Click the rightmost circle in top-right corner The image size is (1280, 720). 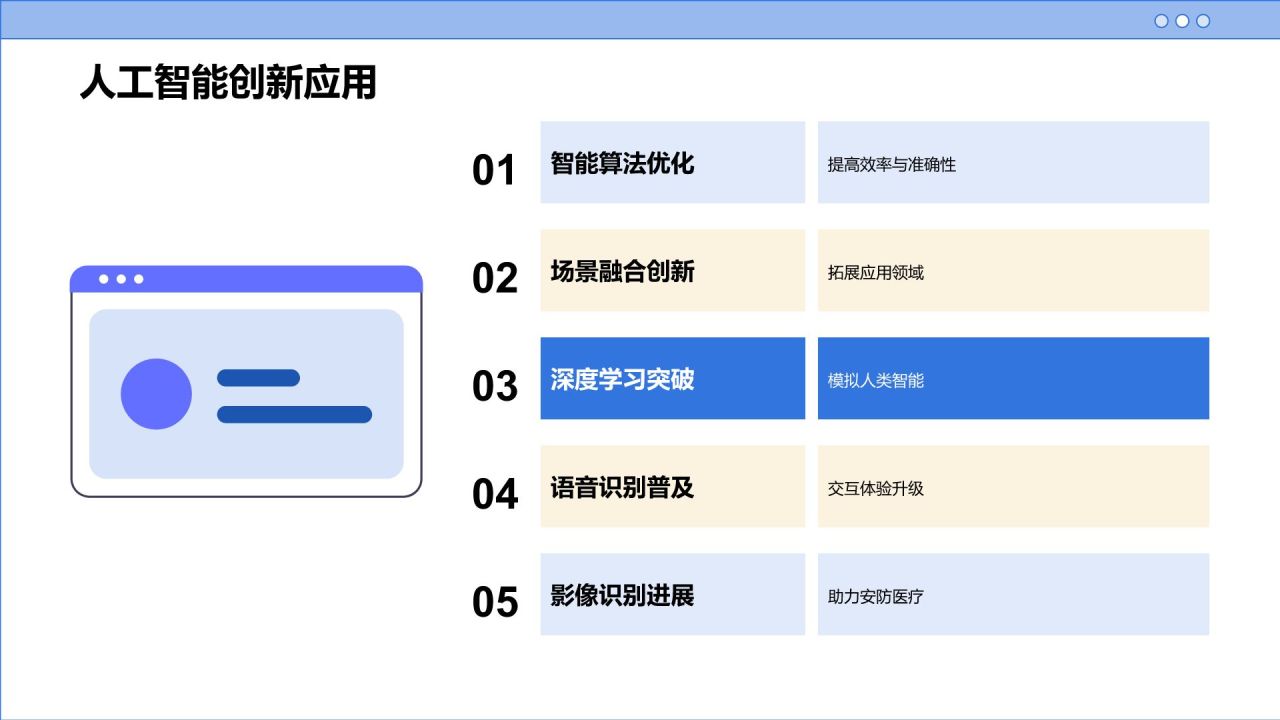click(1203, 21)
